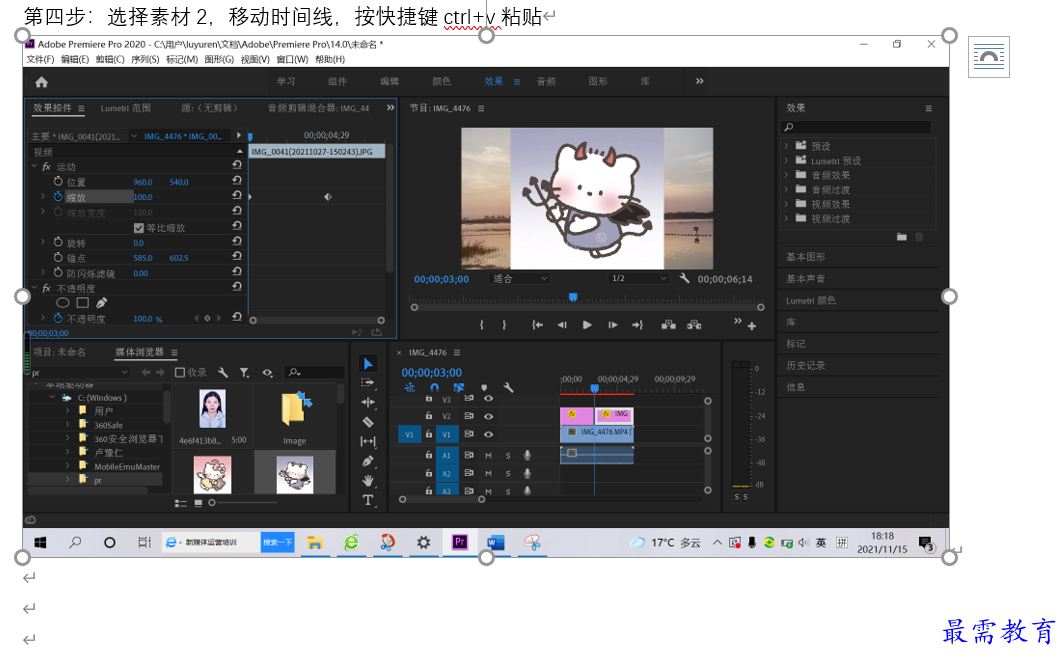This screenshot has width=1064, height=663.
Task: Open the History panel
Action: click(x=805, y=365)
